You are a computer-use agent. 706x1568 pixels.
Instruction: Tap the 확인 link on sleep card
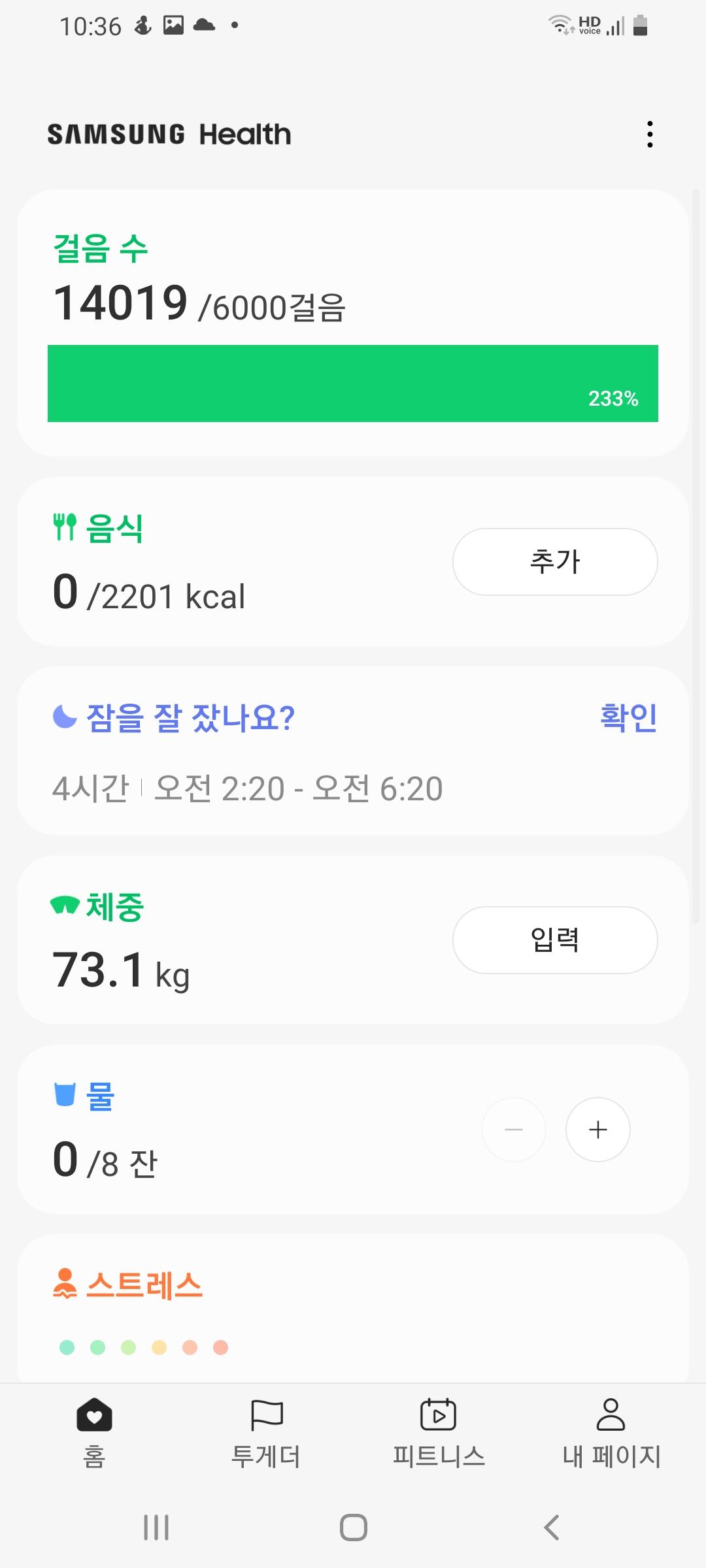[628, 717]
